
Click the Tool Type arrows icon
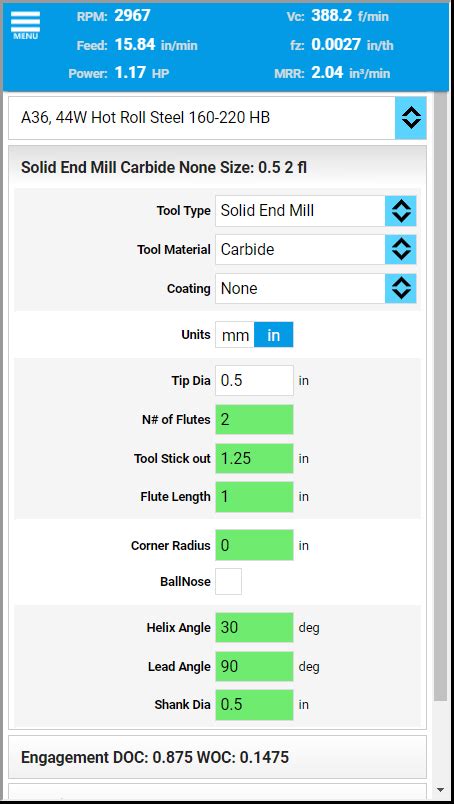coord(401,211)
